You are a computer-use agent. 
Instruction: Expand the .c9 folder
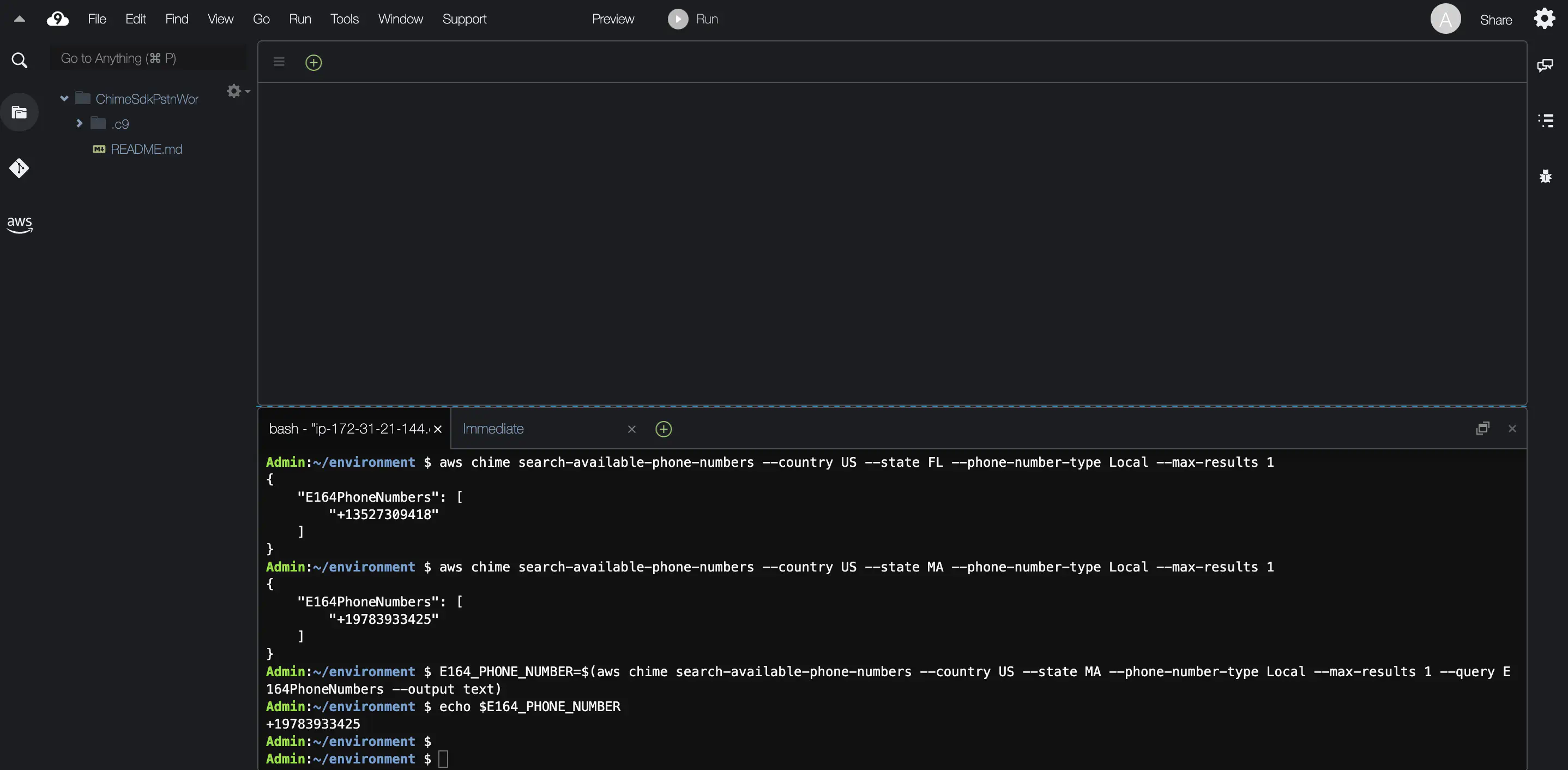(79, 123)
